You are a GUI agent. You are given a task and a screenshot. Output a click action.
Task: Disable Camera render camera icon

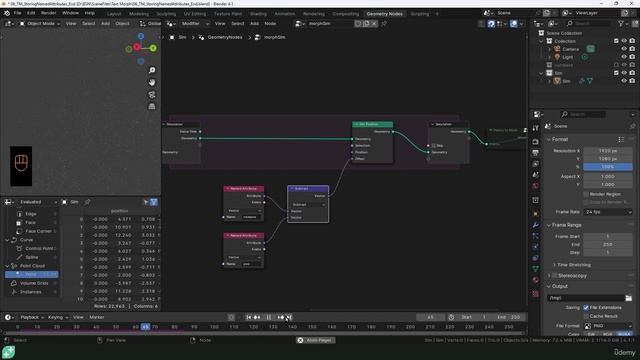pos(632,49)
